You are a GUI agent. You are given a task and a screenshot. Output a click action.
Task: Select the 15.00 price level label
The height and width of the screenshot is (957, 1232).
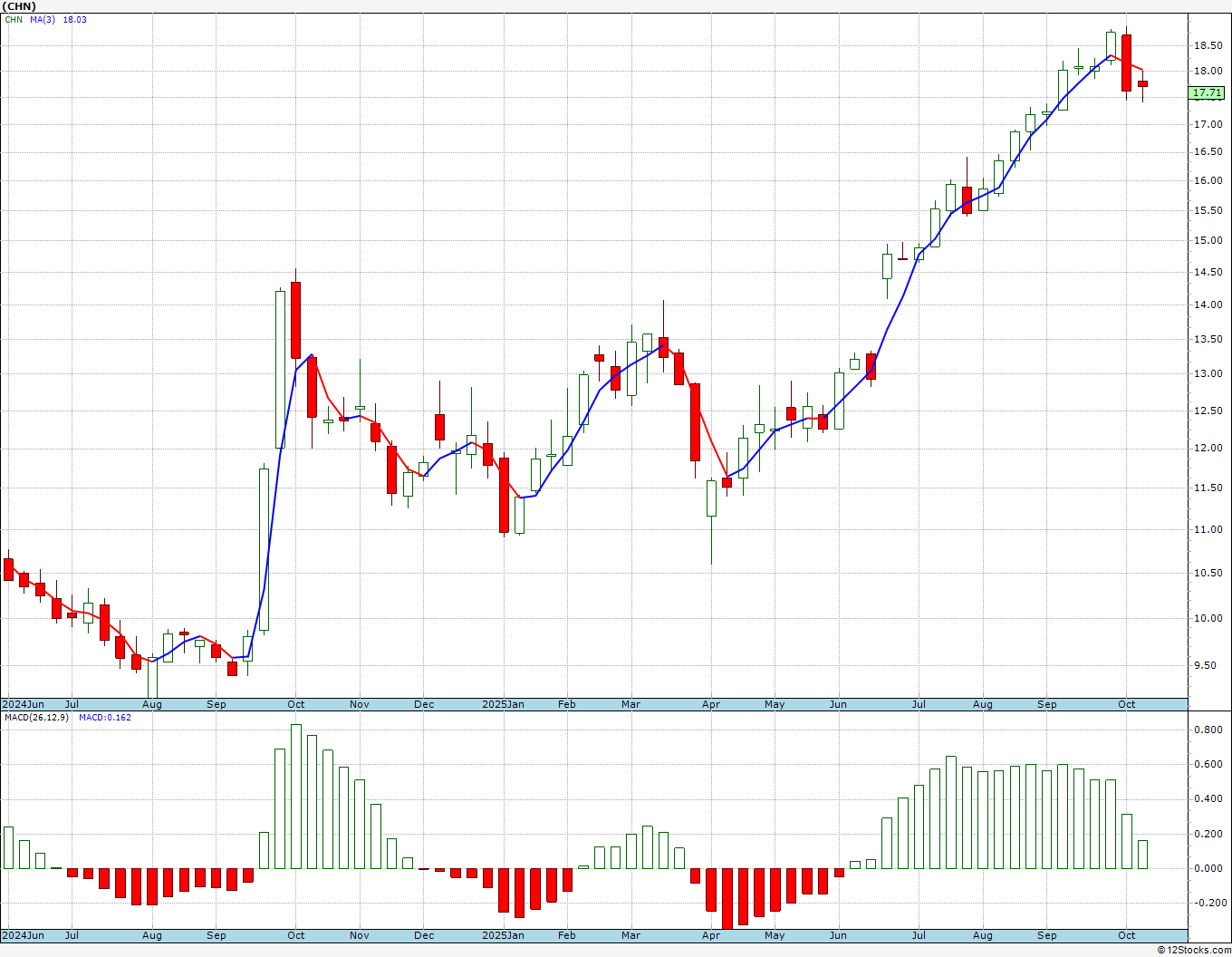(1207, 241)
